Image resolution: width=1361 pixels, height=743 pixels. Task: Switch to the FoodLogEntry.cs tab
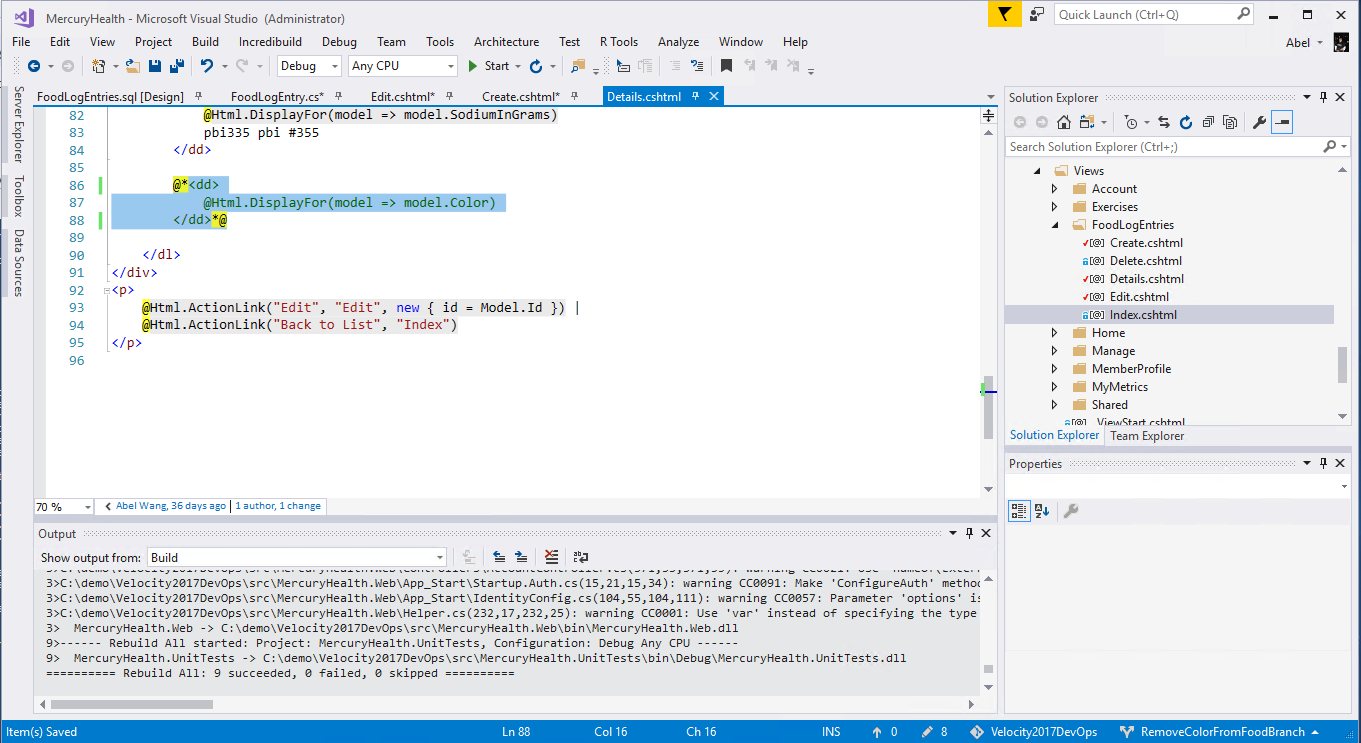[x=277, y=97]
